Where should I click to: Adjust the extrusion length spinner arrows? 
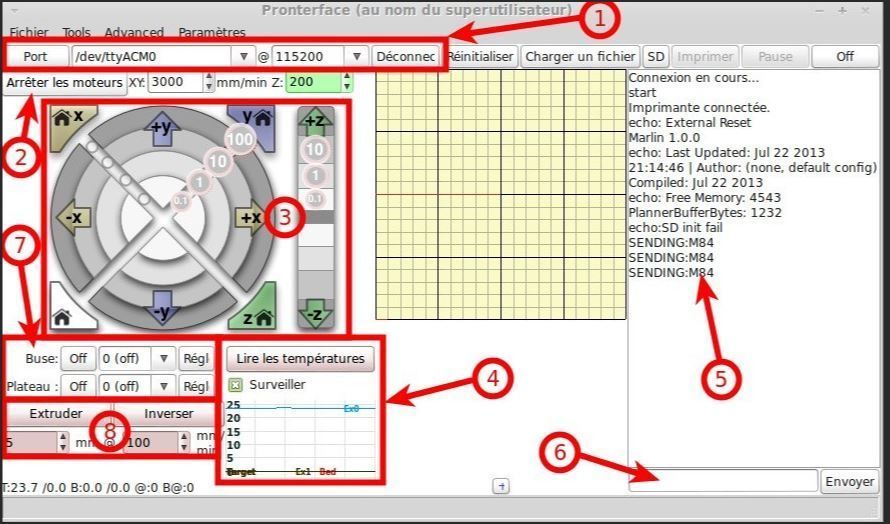tap(63, 442)
